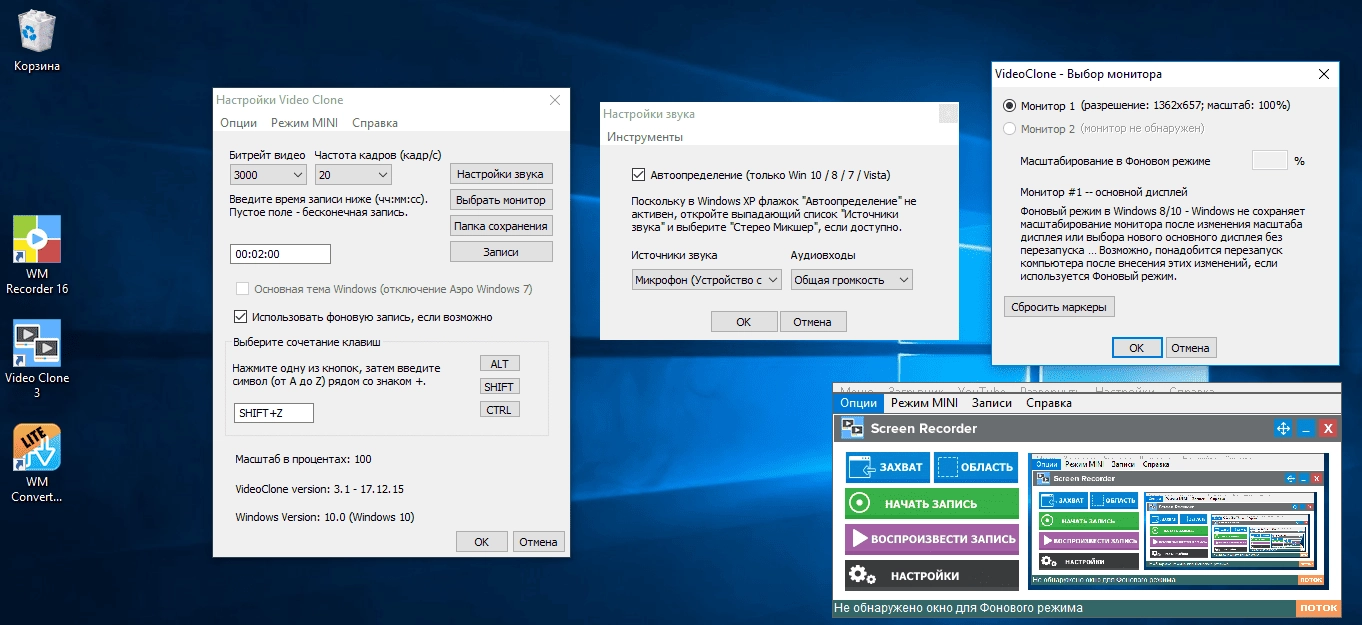Toggle the Автоопределение checkbox in sound settings
This screenshot has width=1362, height=625.
639,173
